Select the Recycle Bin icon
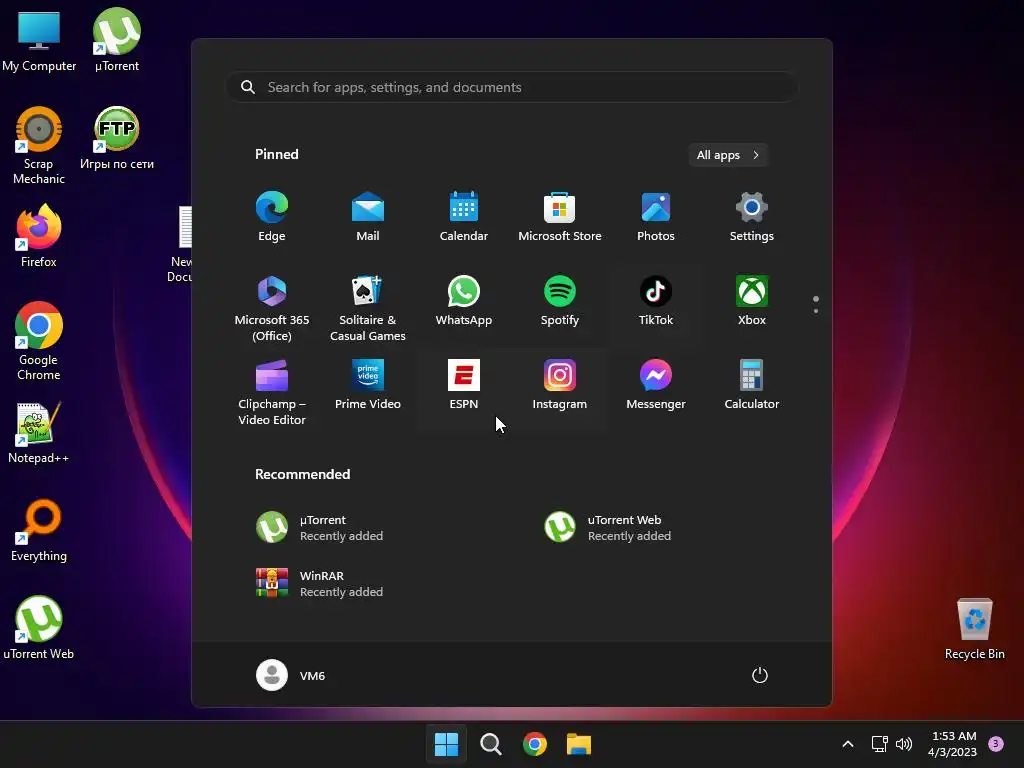 pyautogui.click(x=974, y=628)
